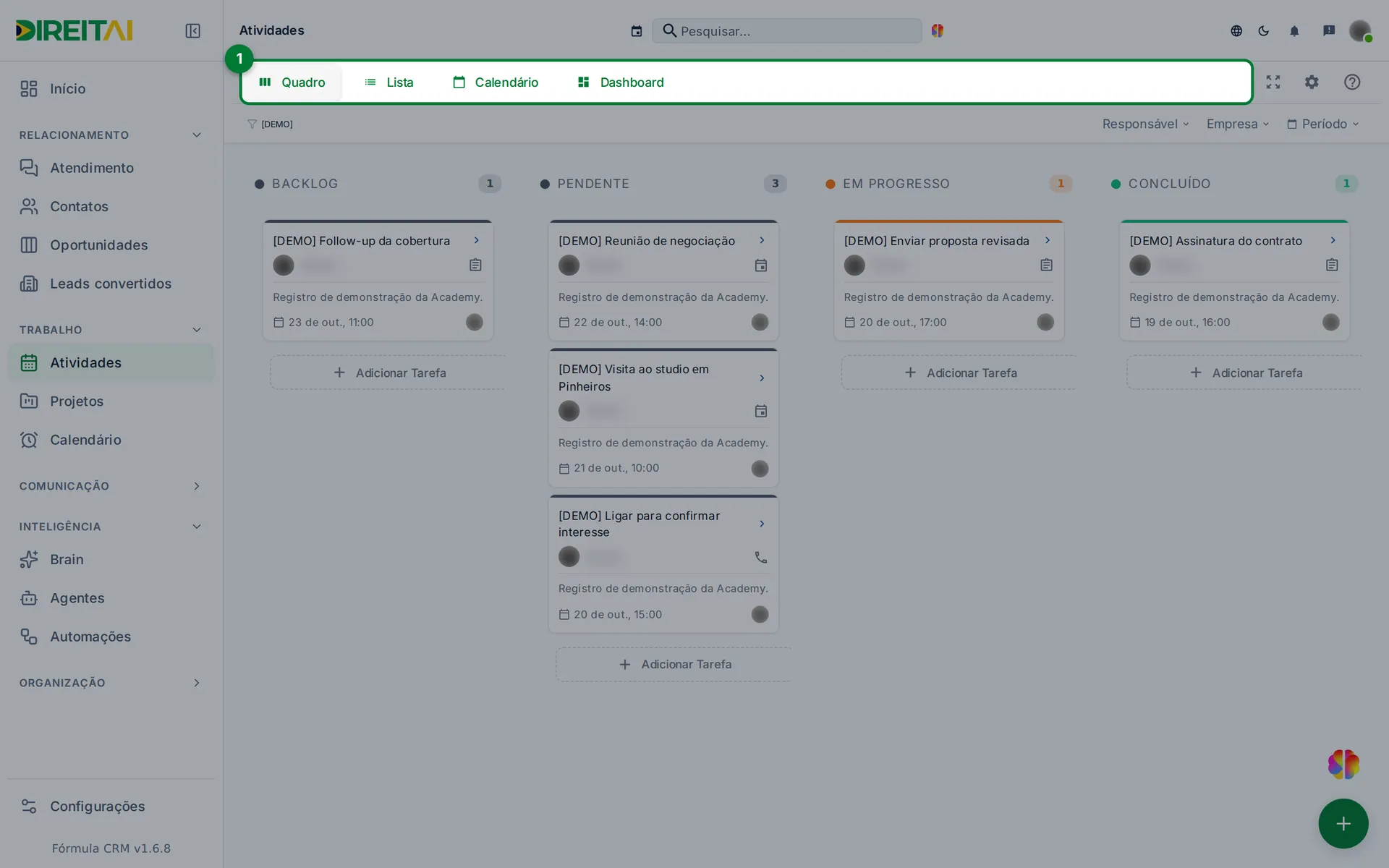Click meeting icon on Reunião de negociação card
The image size is (1389, 868).
point(761,265)
